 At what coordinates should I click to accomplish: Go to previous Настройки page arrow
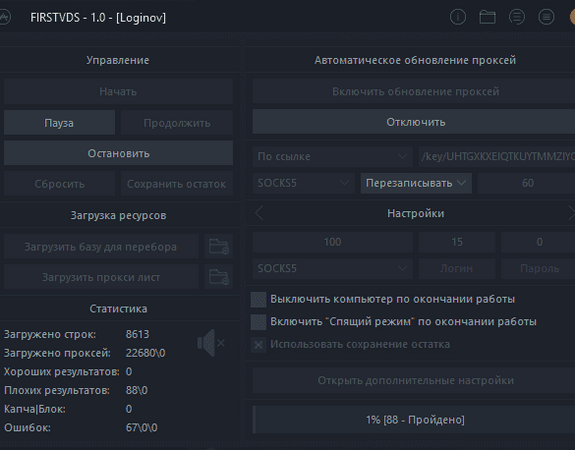click(259, 213)
